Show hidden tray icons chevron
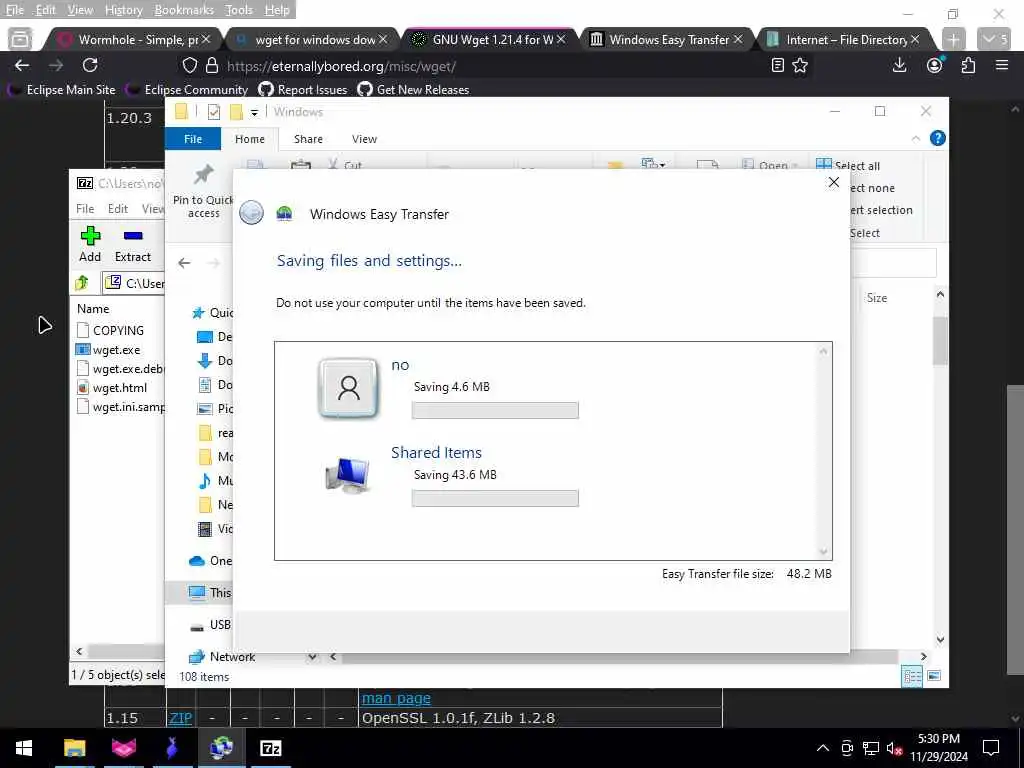The height and width of the screenshot is (768, 1024). [x=823, y=748]
